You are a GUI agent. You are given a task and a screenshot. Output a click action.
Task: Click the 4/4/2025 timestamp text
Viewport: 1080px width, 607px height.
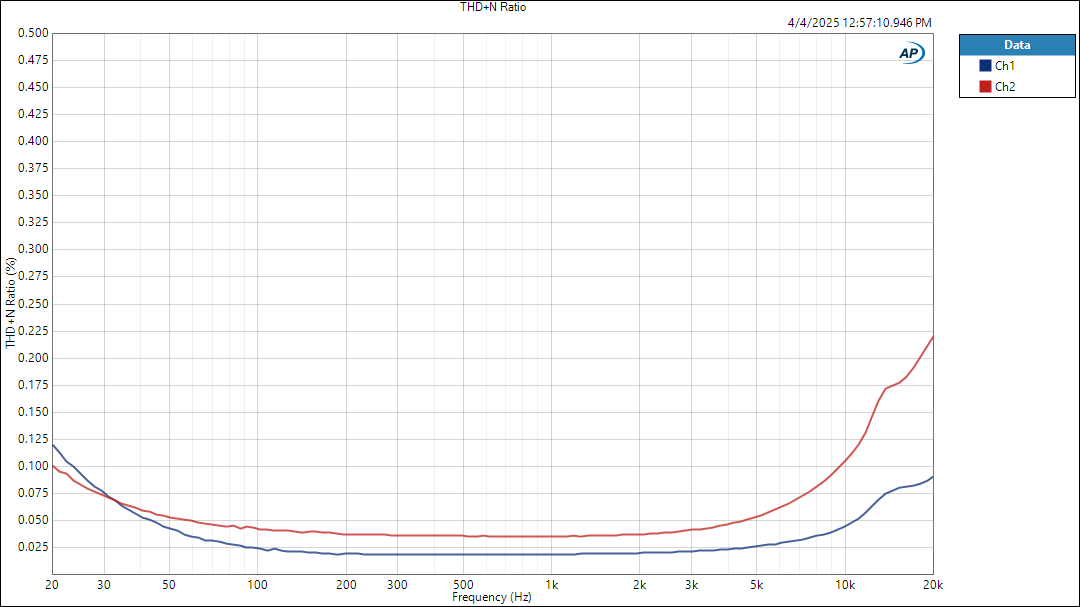(860, 22)
